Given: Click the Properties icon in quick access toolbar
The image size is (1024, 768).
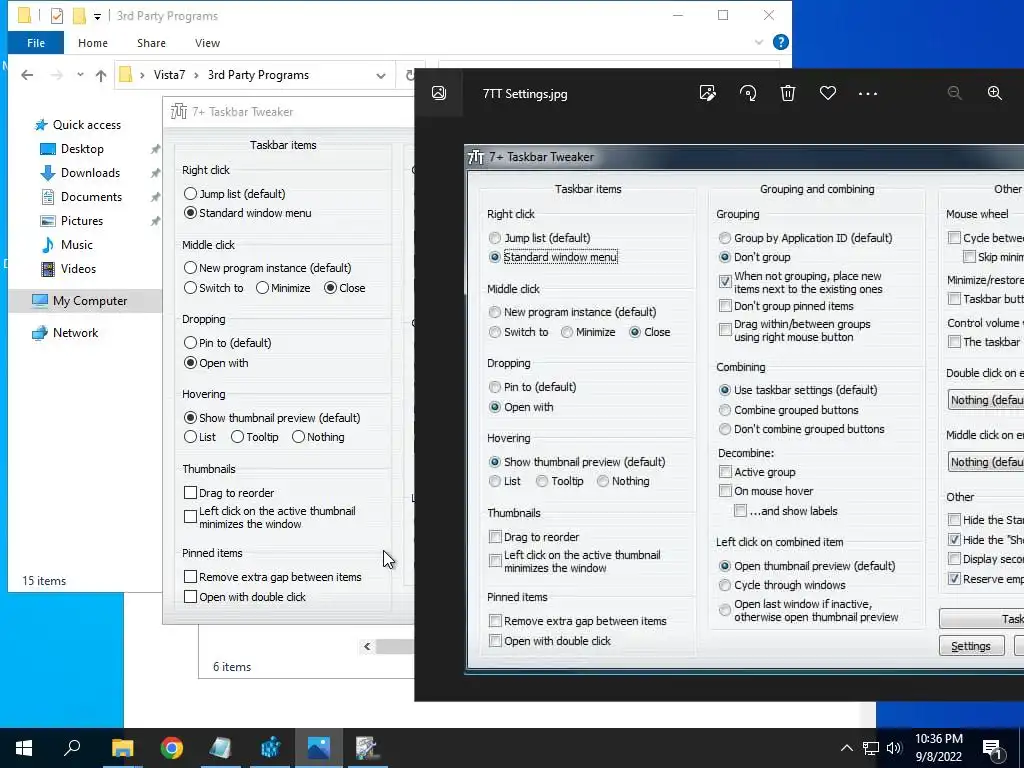Looking at the screenshot, I should pyautogui.click(x=57, y=16).
